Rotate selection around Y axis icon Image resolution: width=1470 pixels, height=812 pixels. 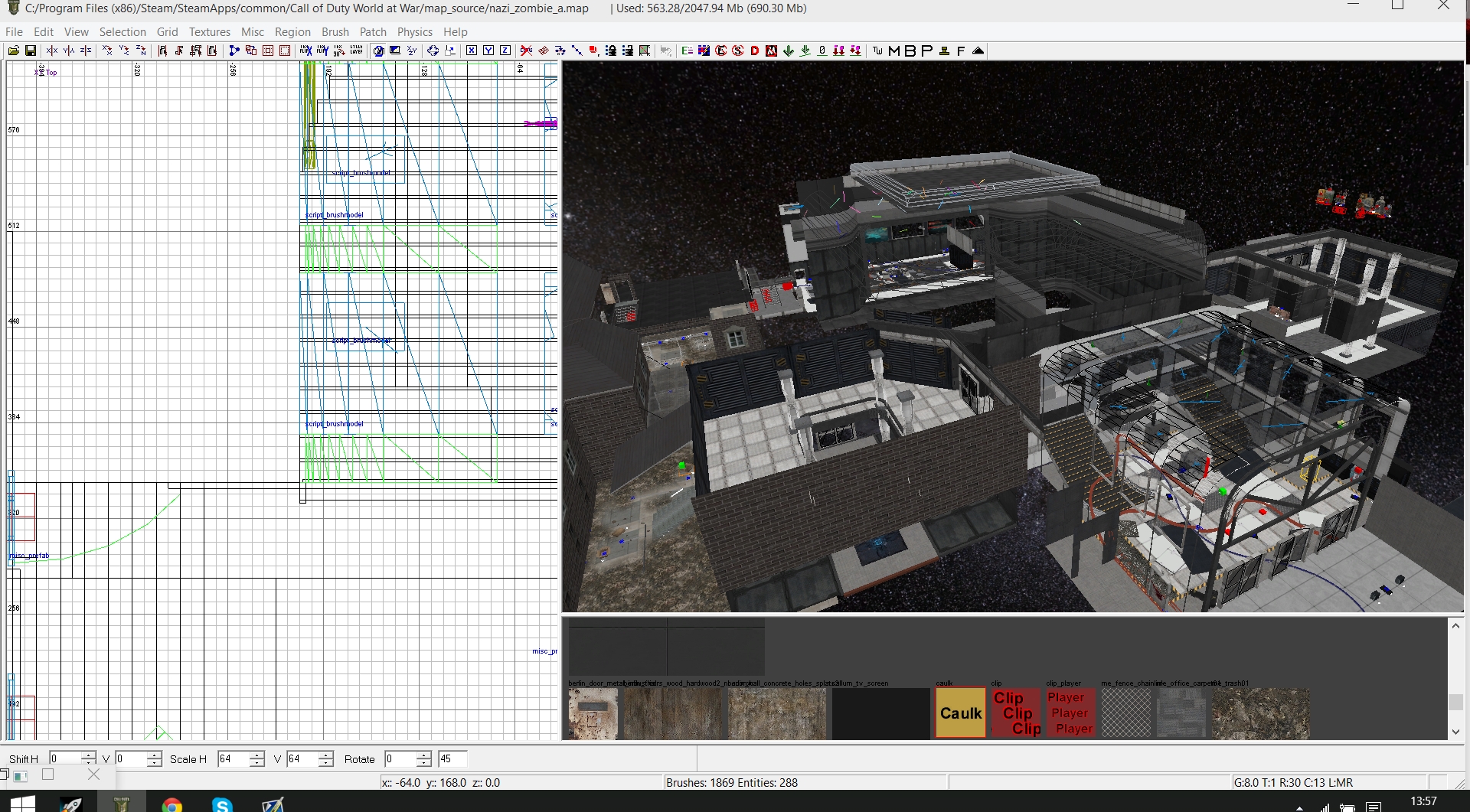tap(124, 51)
